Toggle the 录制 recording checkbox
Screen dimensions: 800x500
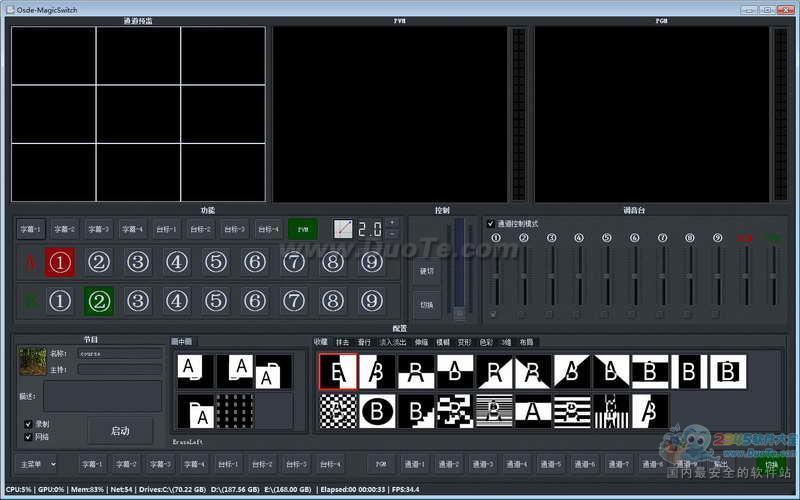click(29, 424)
